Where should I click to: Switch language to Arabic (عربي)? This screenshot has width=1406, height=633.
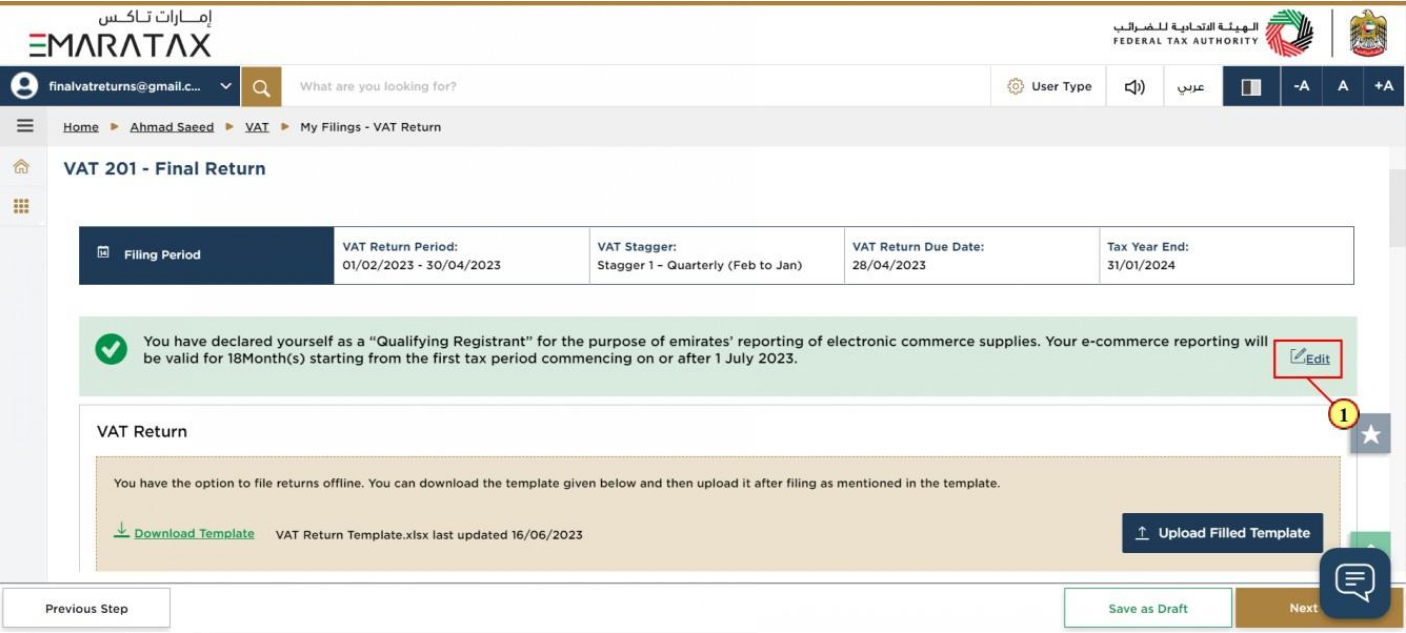point(1191,87)
